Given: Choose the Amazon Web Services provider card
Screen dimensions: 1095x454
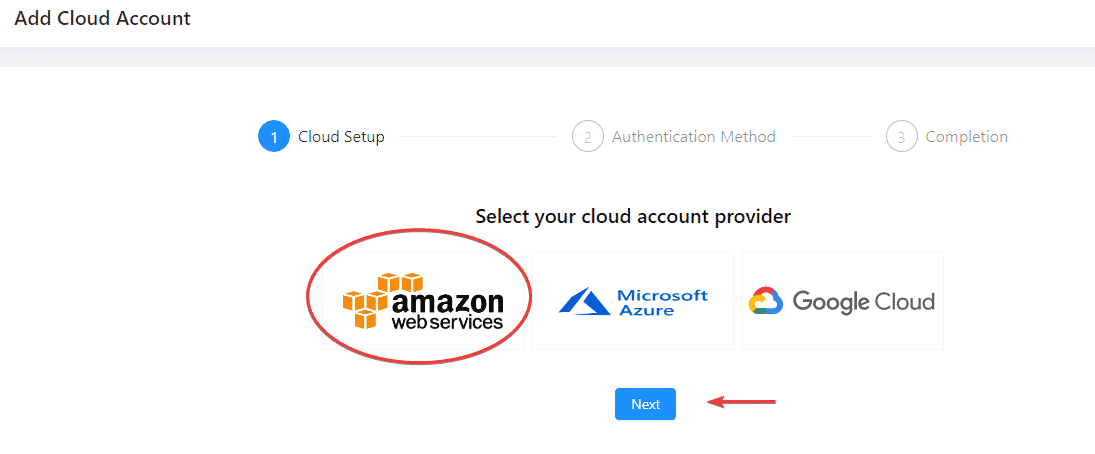Looking at the screenshot, I should click(422, 301).
